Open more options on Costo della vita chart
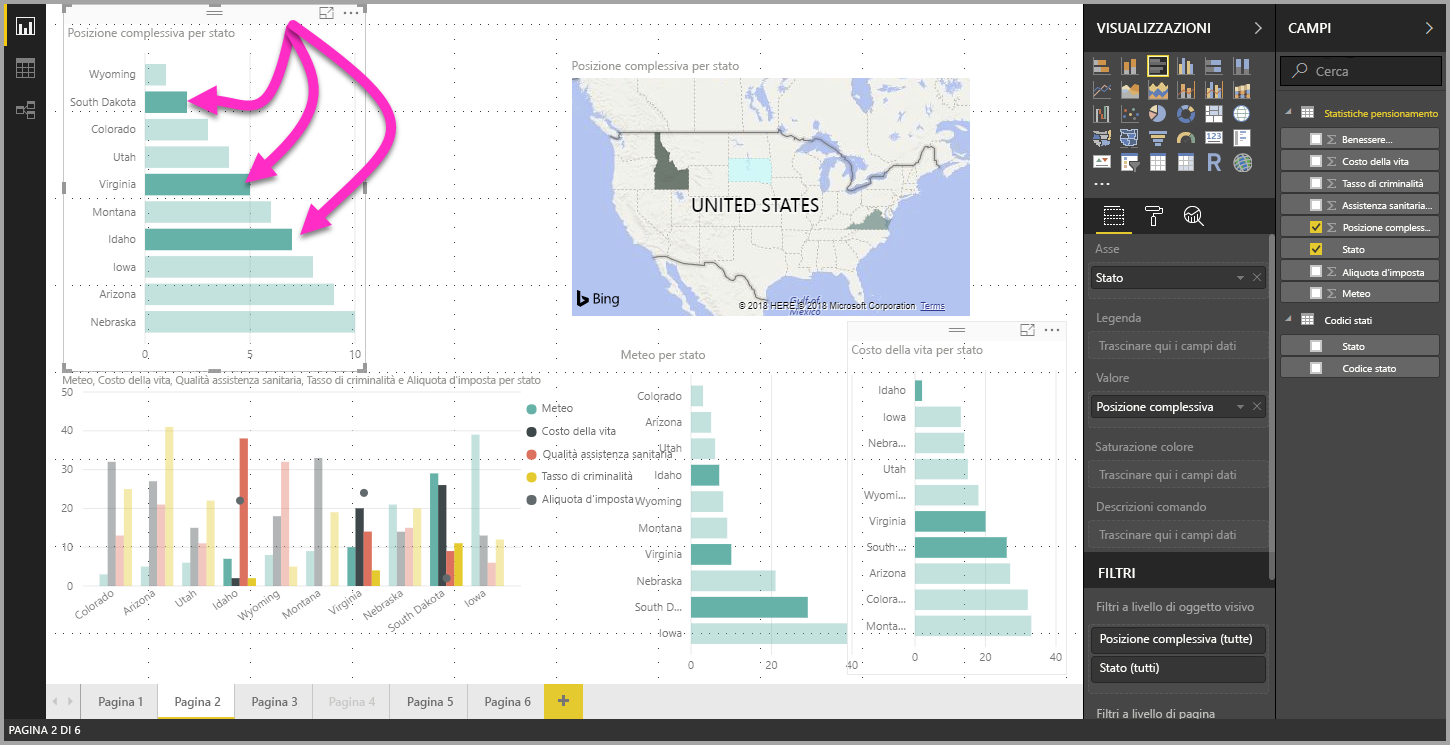The image size is (1450, 745). click(x=1051, y=330)
